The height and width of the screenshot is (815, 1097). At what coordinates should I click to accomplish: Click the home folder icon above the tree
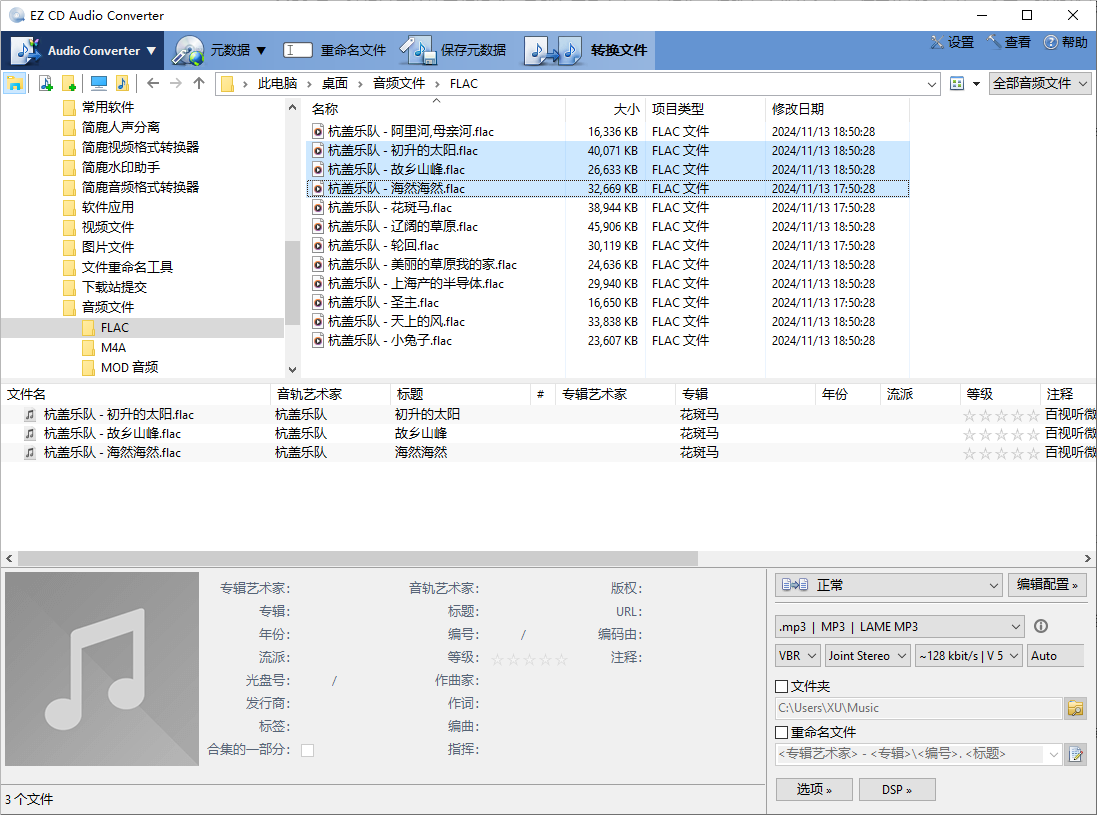(14, 83)
